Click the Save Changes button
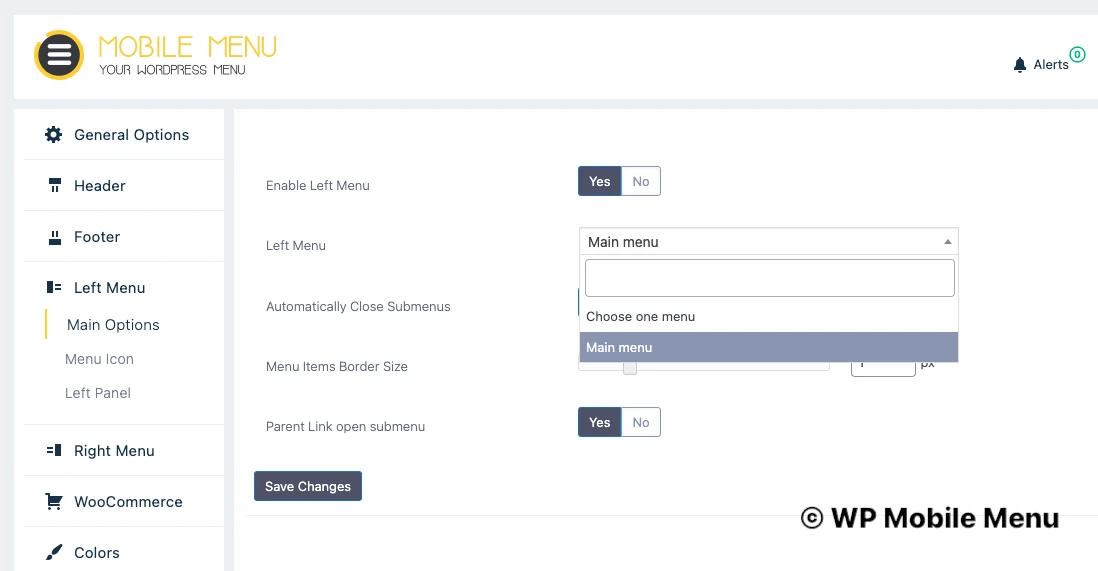The width and height of the screenshot is (1098, 571). tap(308, 486)
